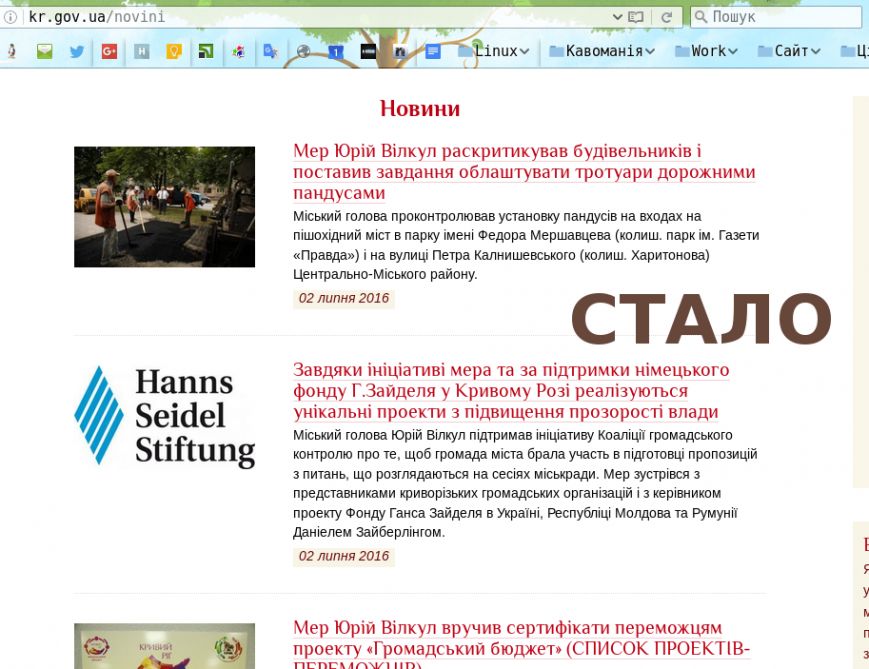This screenshot has height=669, width=869.
Task: Open the Google Translate bookmark
Action: click(x=270, y=52)
